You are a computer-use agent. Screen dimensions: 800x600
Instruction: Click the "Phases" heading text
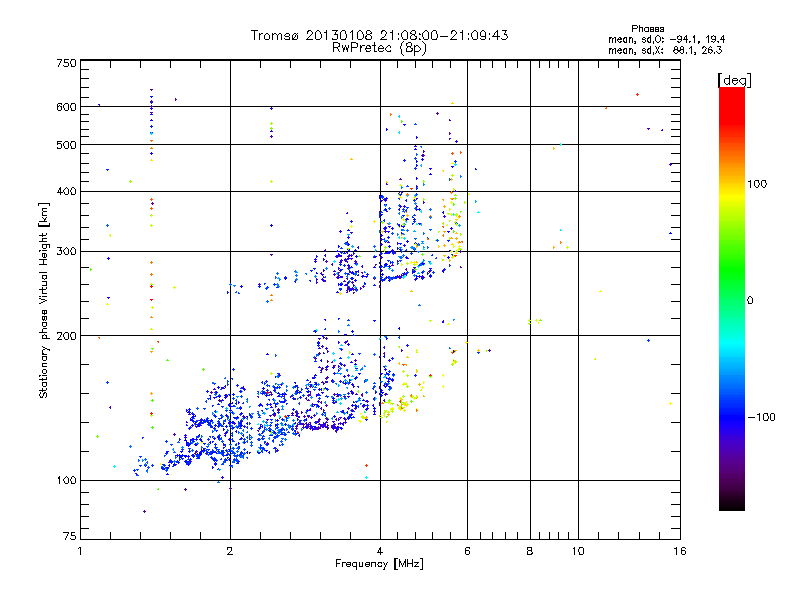point(647,29)
